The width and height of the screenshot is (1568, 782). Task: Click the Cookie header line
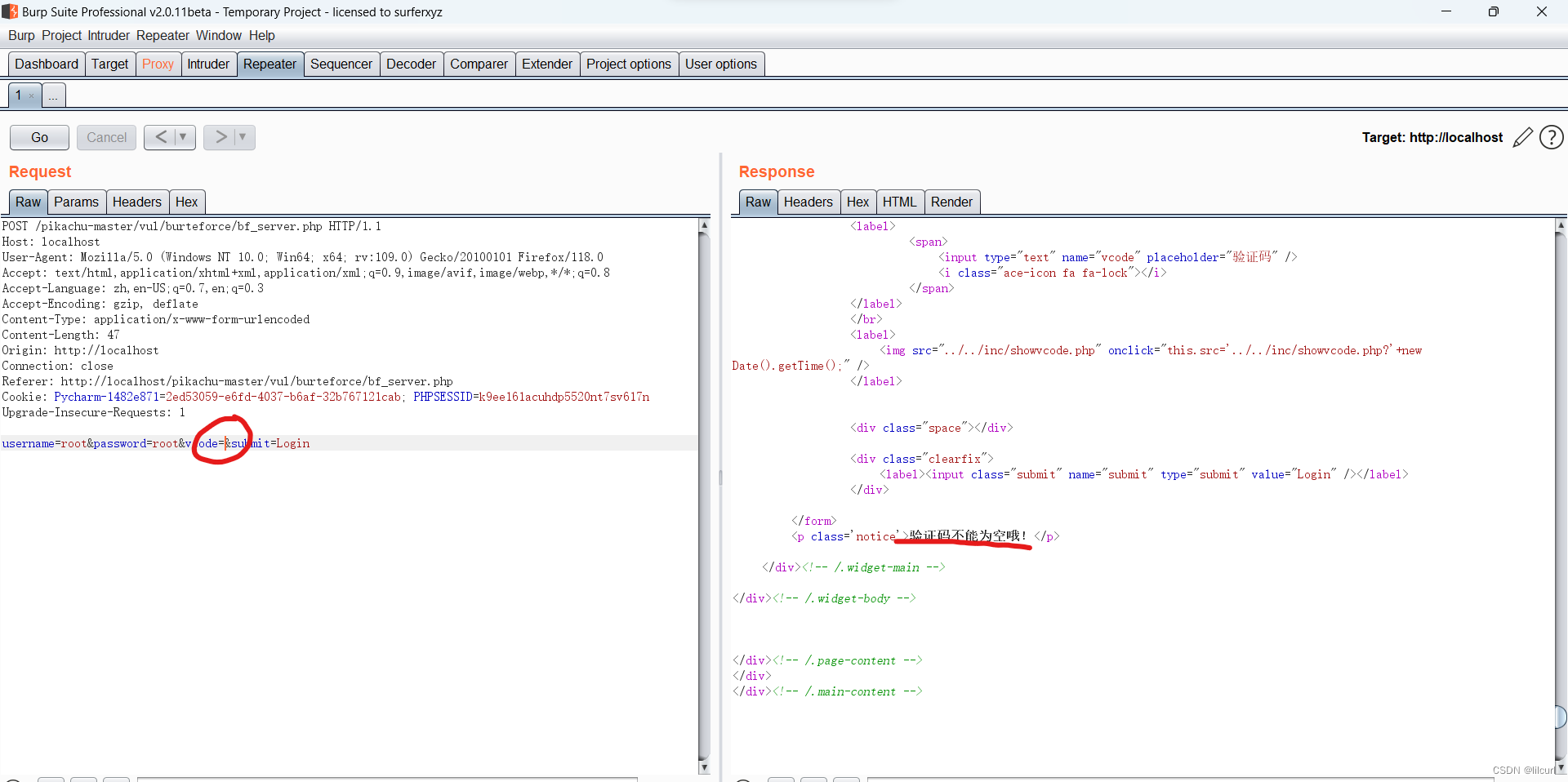325,397
